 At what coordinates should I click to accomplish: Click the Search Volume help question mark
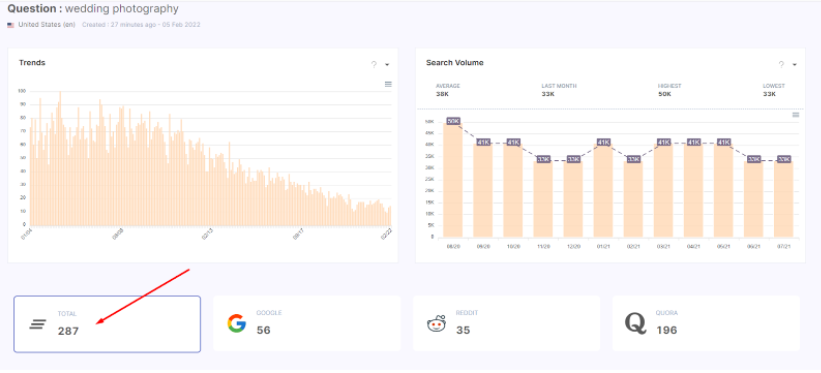(x=781, y=64)
